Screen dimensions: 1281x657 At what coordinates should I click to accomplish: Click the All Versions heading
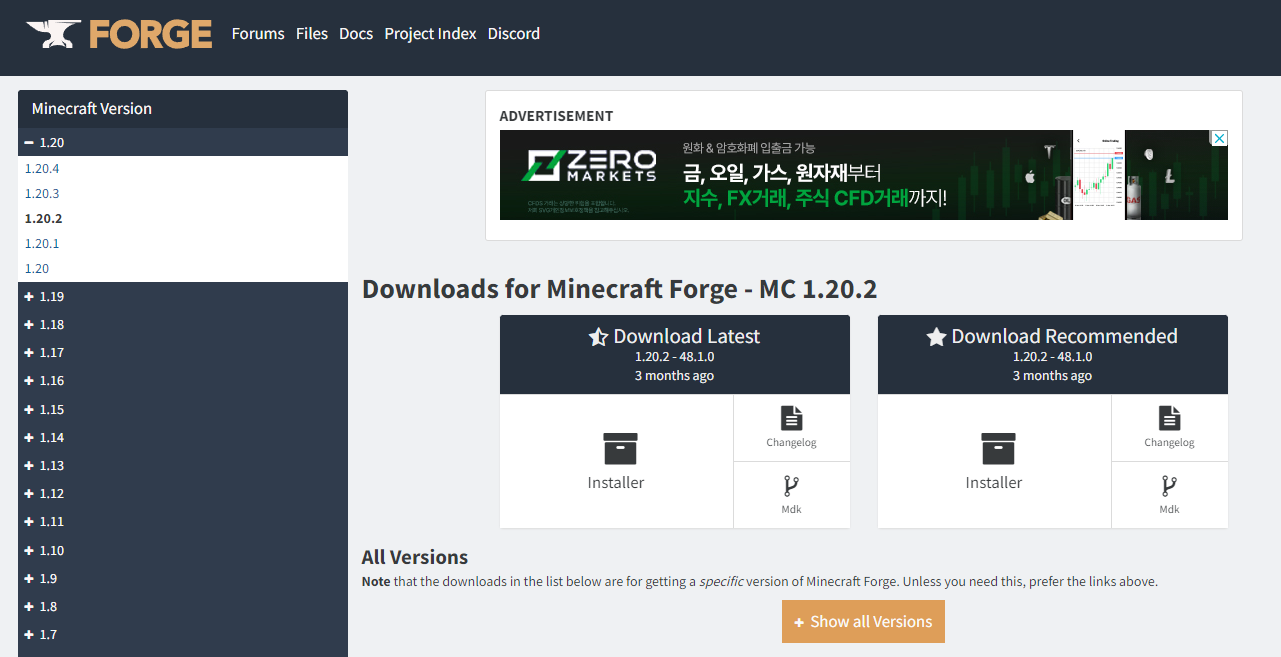coord(415,558)
